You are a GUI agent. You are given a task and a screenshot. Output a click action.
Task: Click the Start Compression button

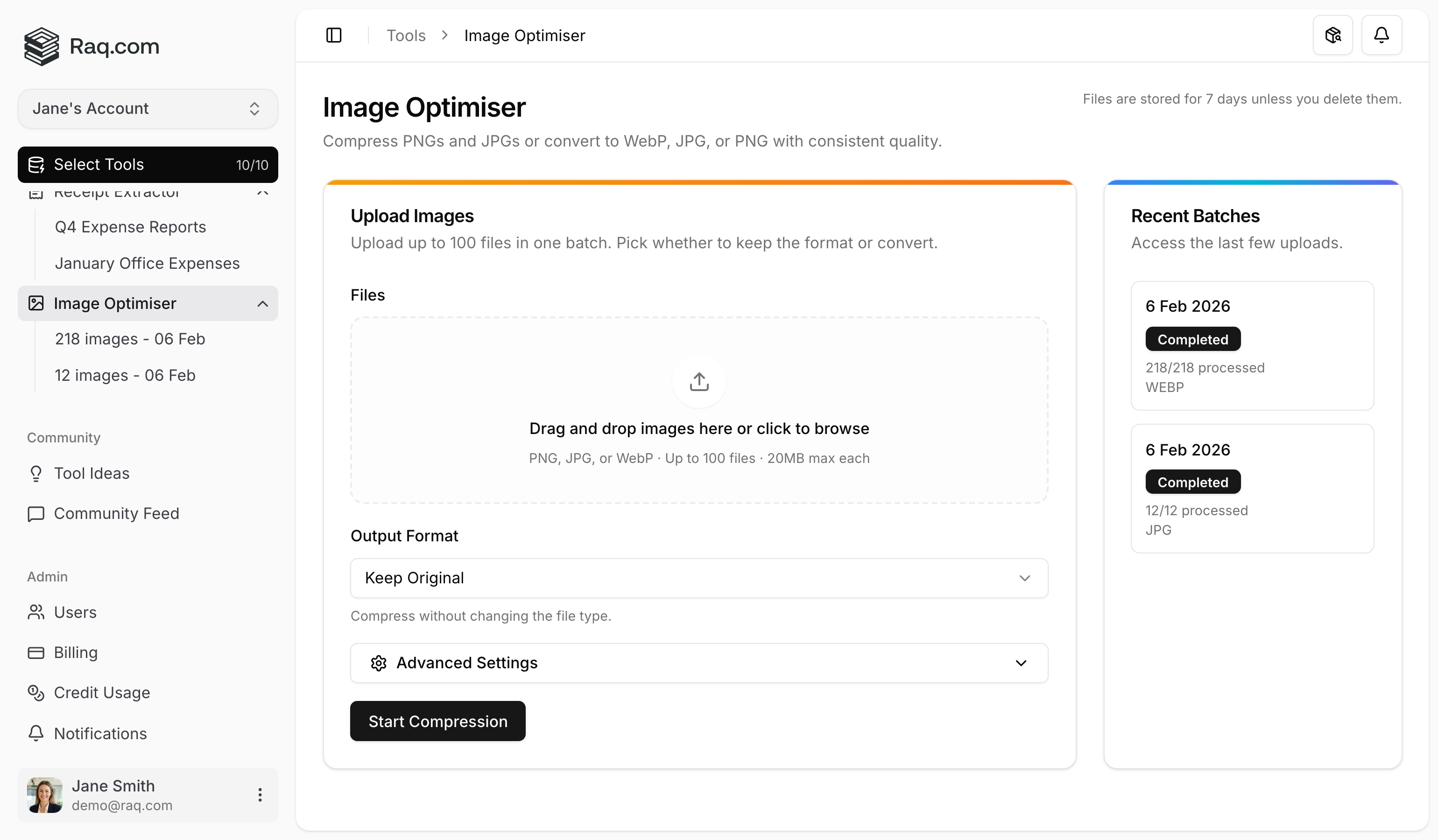point(437,721)
